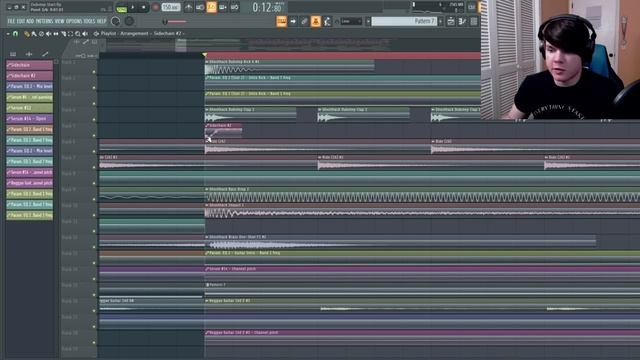Open first Ghosthack Dubstep Clap clip menu arrow
640x360 pixels.
click(x=207, y=110)
